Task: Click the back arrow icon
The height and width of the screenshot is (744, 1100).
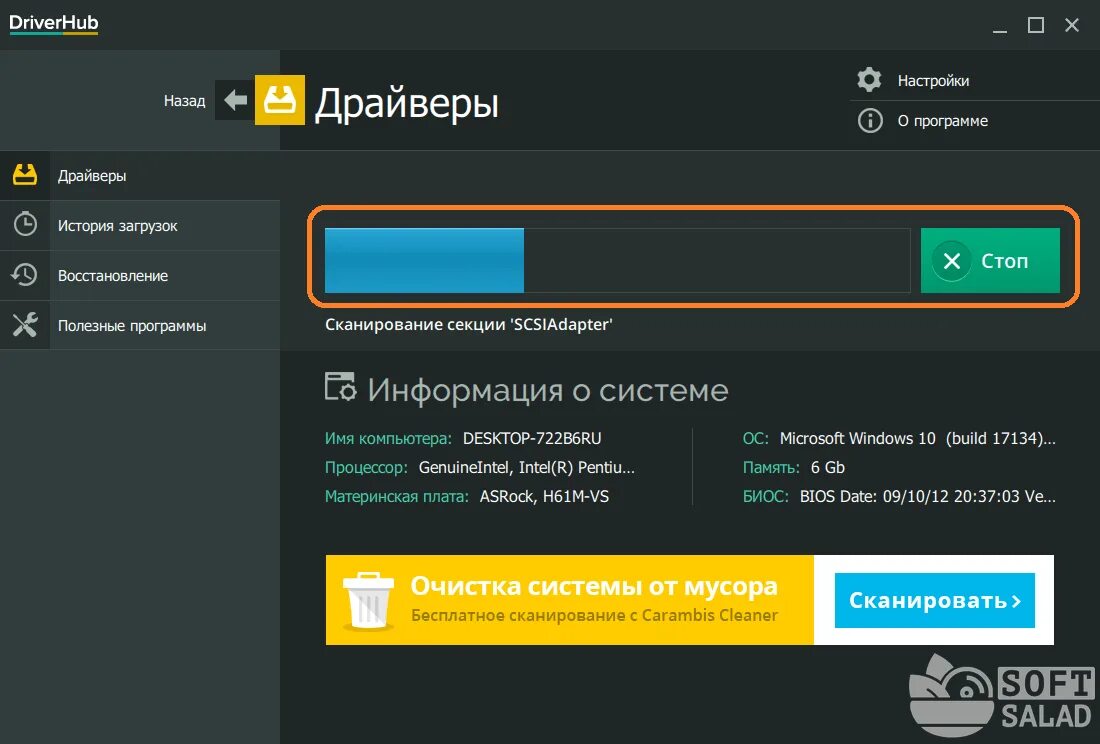Action: point(235,100)
